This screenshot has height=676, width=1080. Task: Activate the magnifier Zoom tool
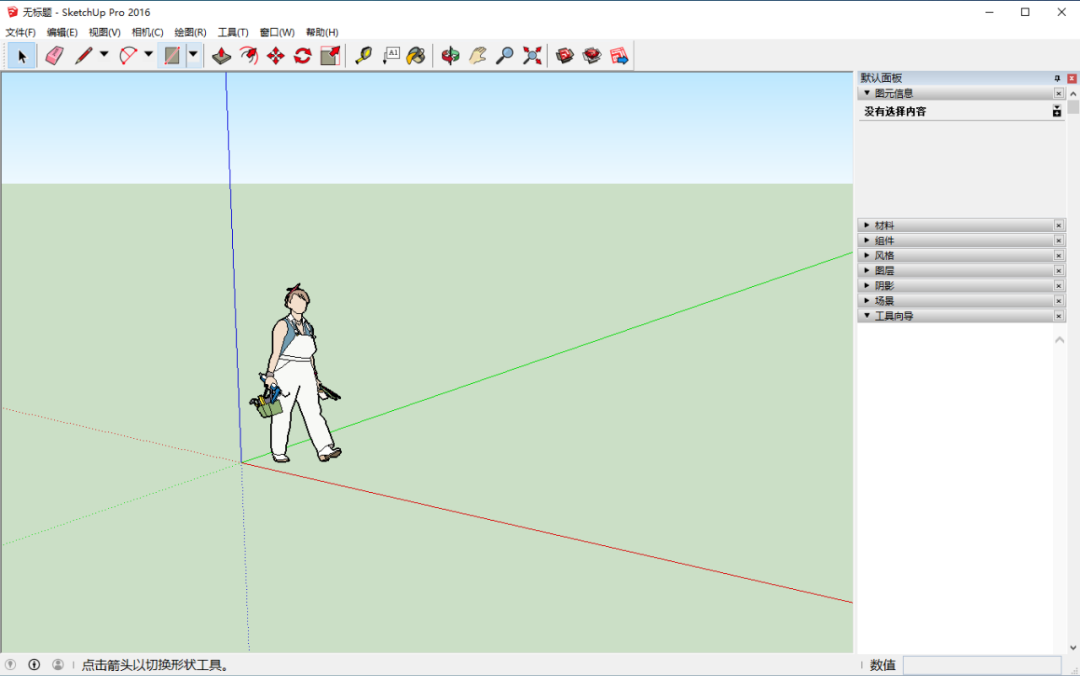(x=505, y=56)
